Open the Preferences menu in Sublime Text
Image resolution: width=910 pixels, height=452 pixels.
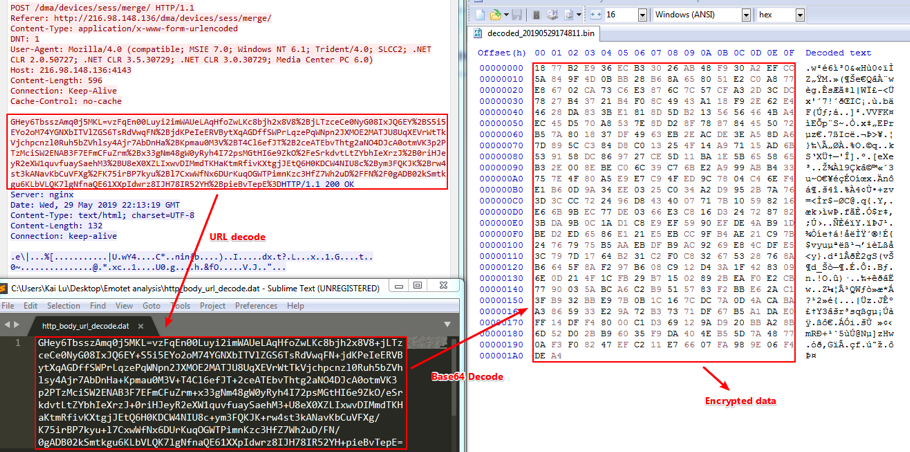click(x=256, y=306)
